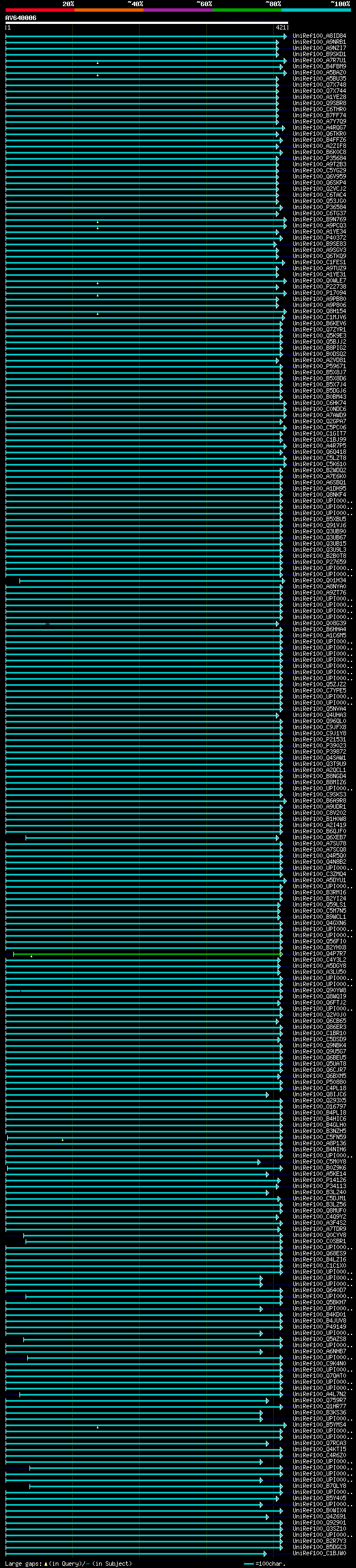
Task: Select the UniRef100_Q9SBR8 label
Action: [x=319, y=103]
